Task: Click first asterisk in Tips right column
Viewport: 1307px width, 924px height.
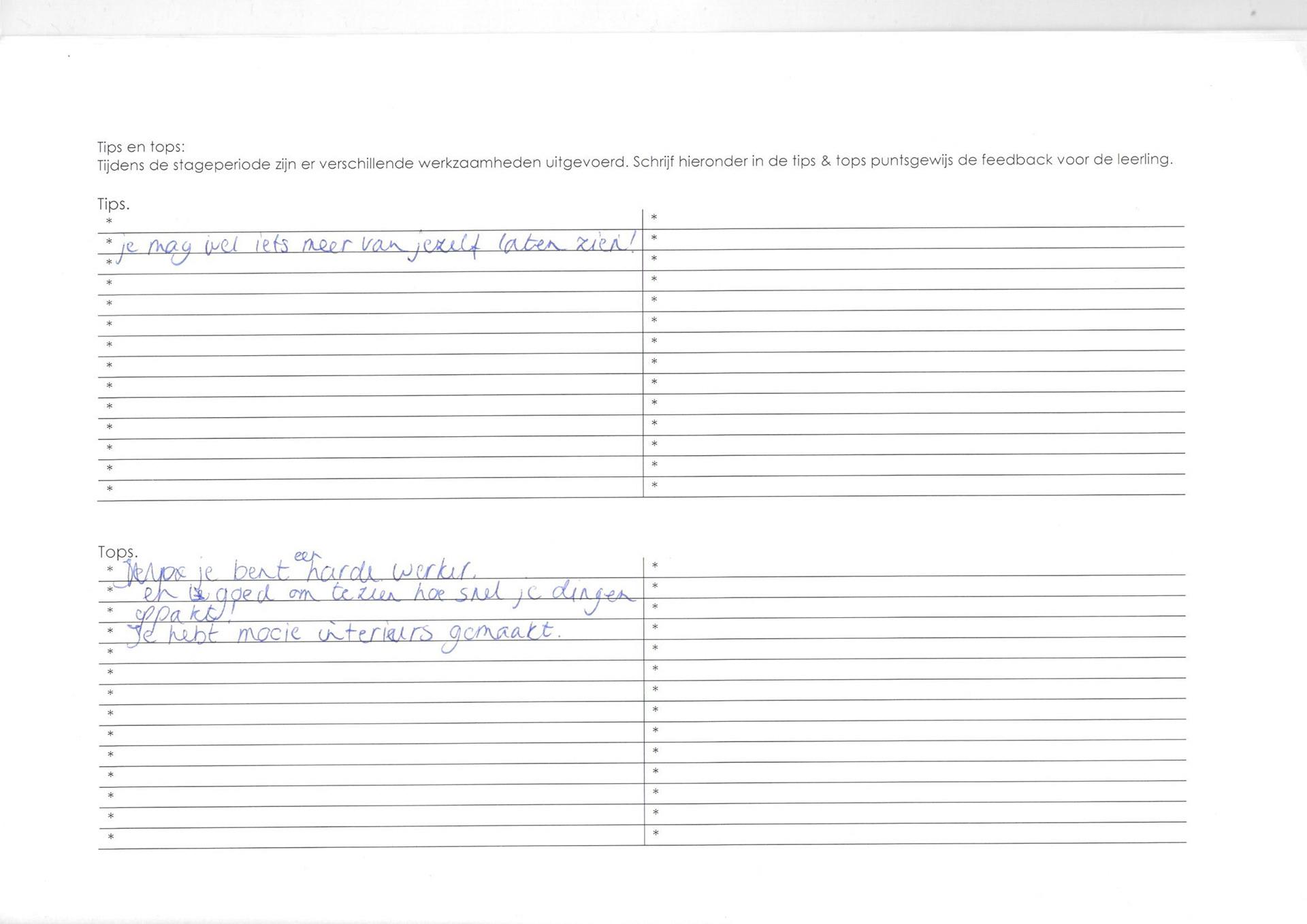Action: 654,217
